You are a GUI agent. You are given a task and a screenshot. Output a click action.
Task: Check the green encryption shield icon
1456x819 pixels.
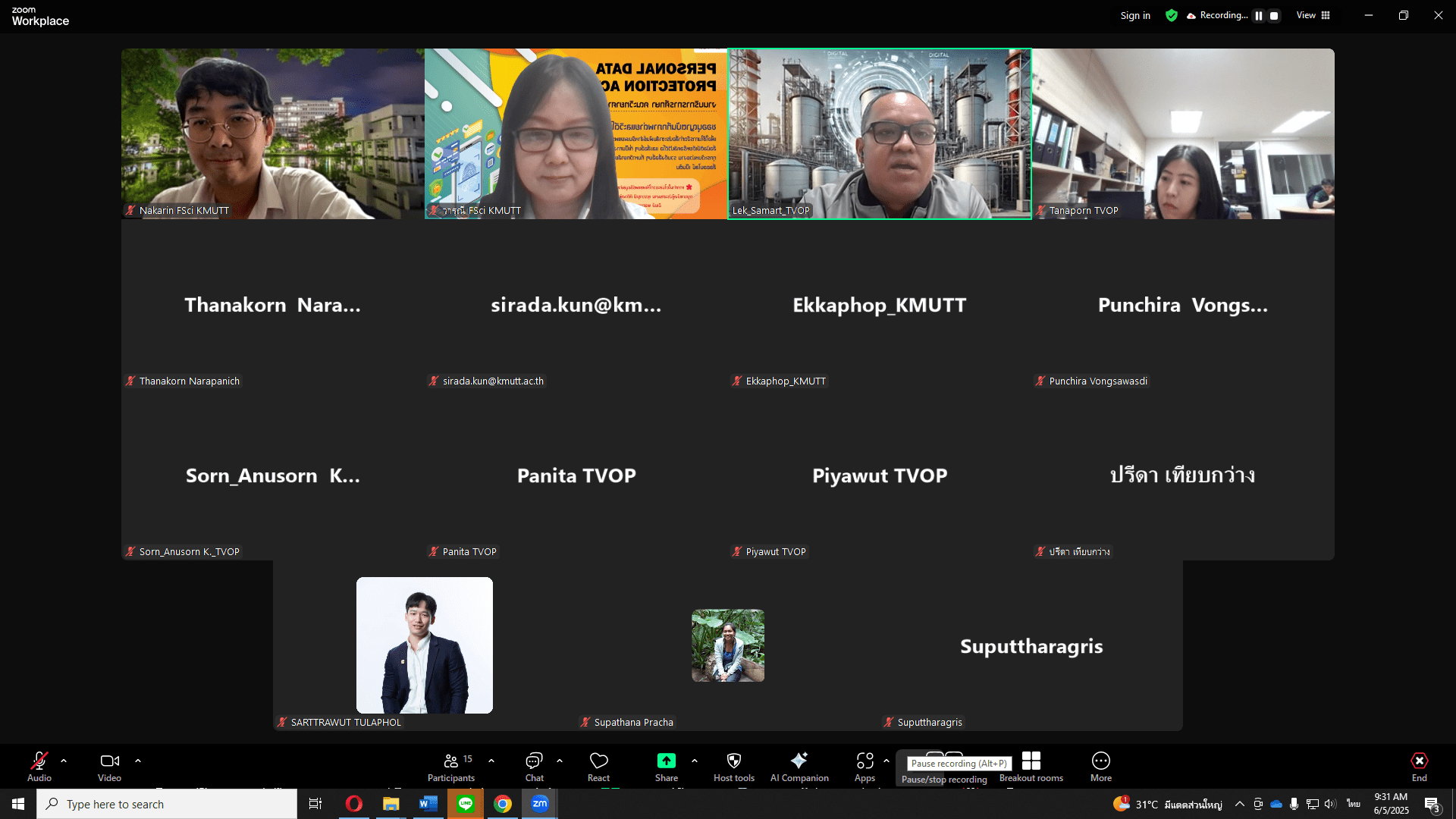[x=1172, y=16]
